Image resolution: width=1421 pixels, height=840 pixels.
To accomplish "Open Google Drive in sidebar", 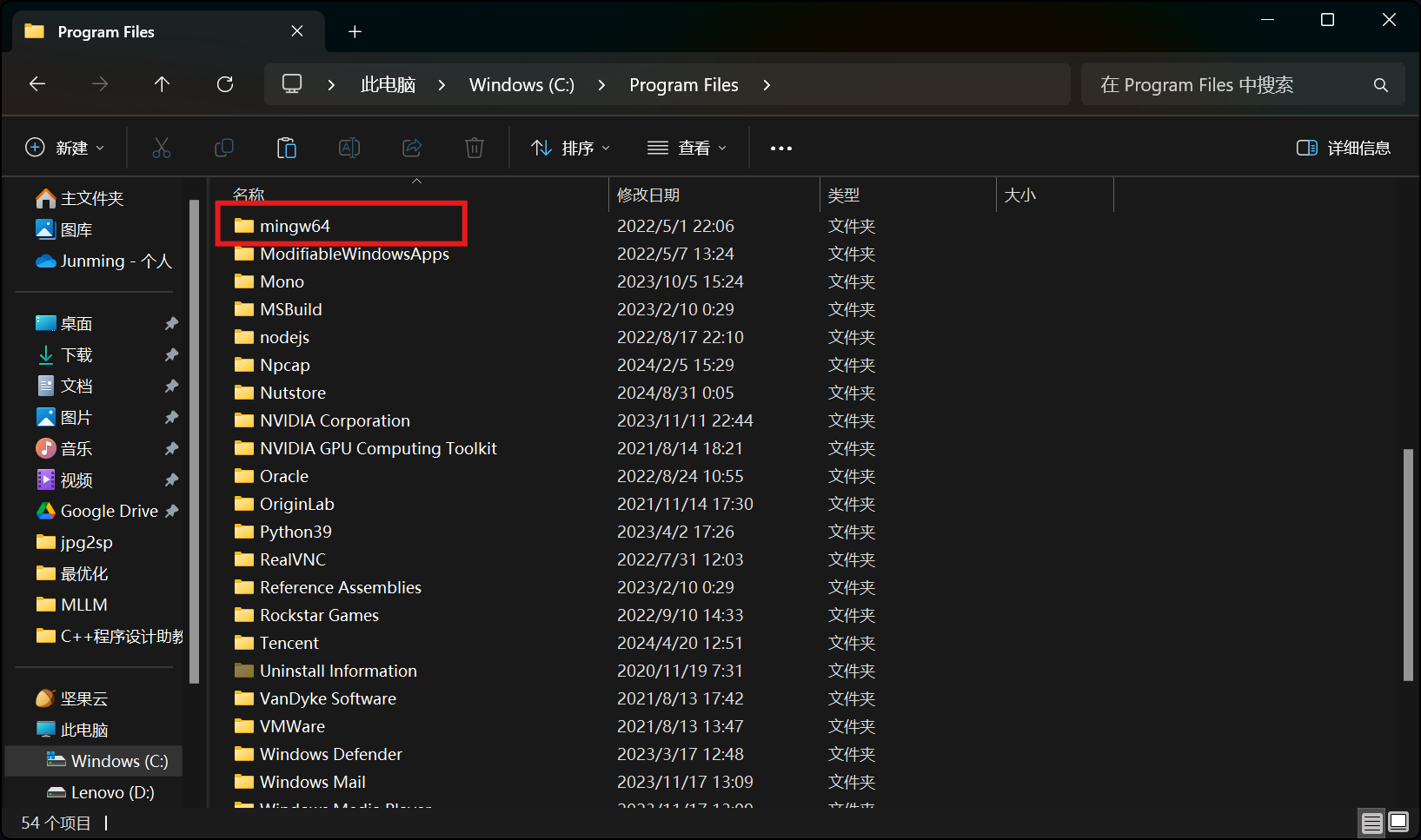I will (x=97, y=512).
